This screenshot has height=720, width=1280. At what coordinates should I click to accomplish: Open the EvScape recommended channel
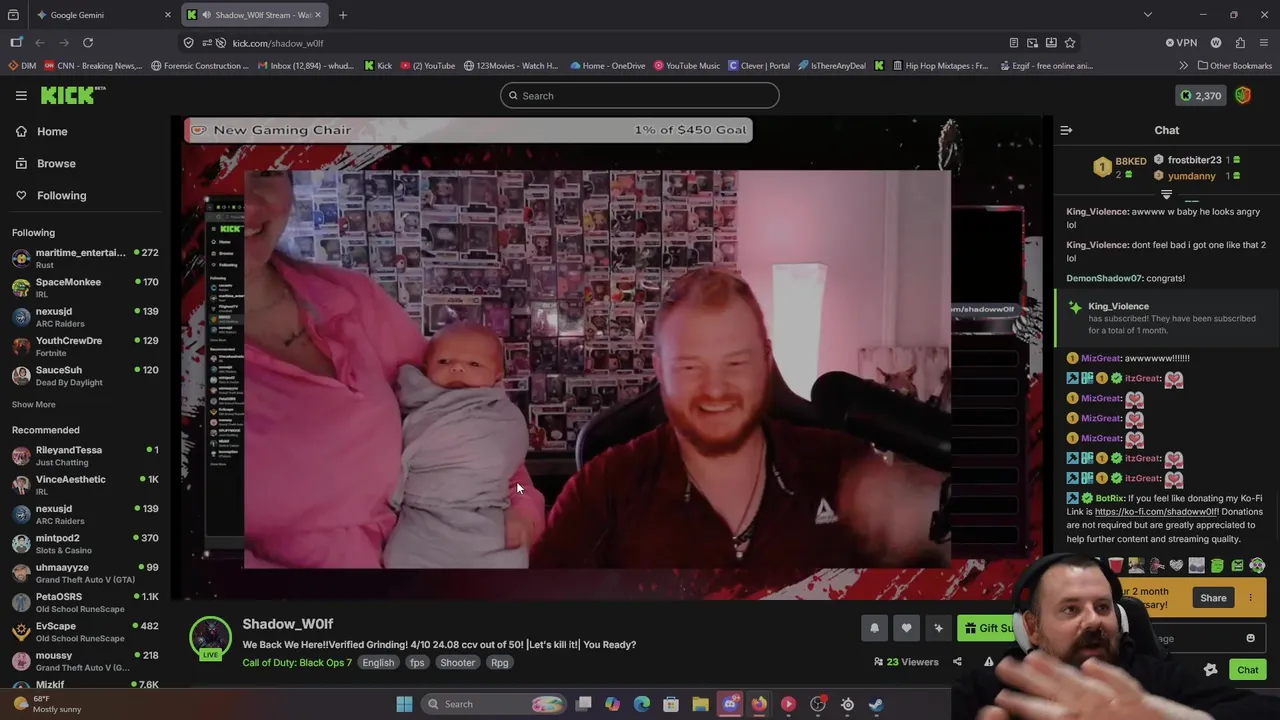[x=85, y=631]
